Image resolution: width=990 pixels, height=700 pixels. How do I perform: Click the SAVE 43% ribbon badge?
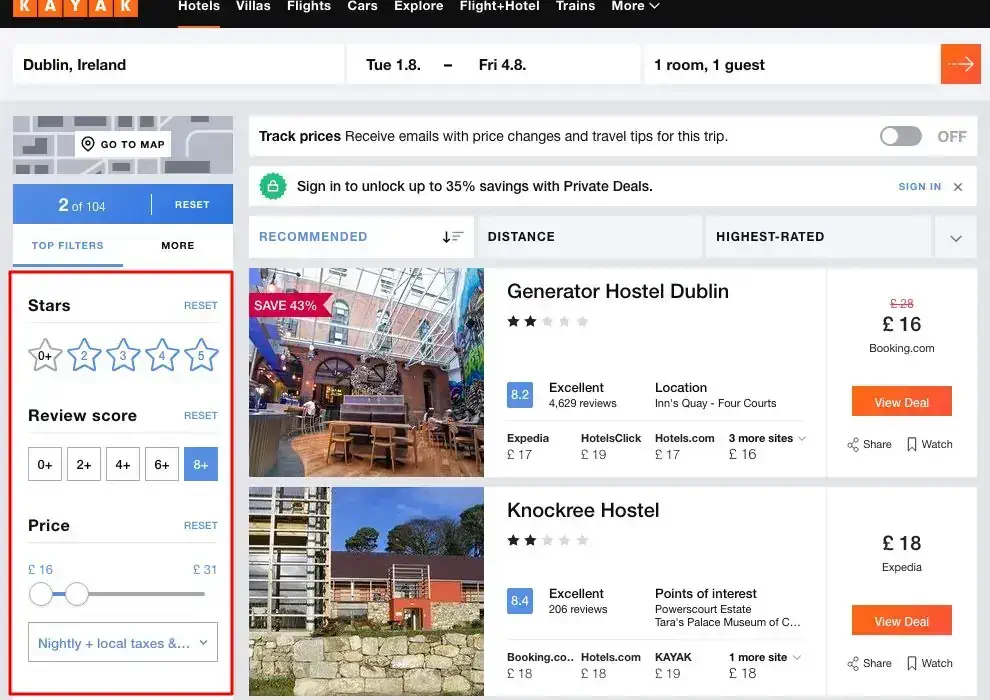[290, 306]
